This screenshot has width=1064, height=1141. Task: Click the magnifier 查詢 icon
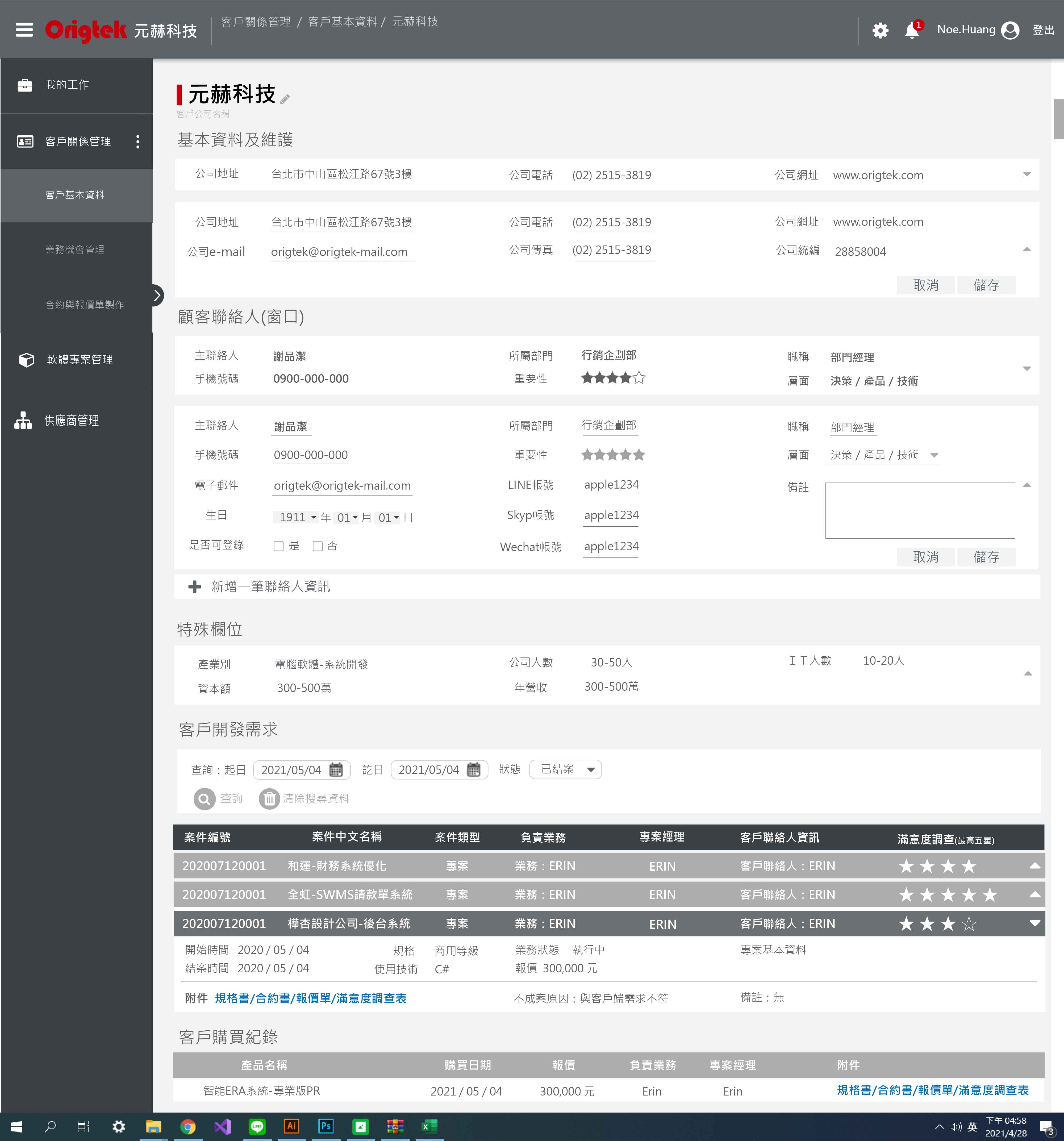coord(204,799)
